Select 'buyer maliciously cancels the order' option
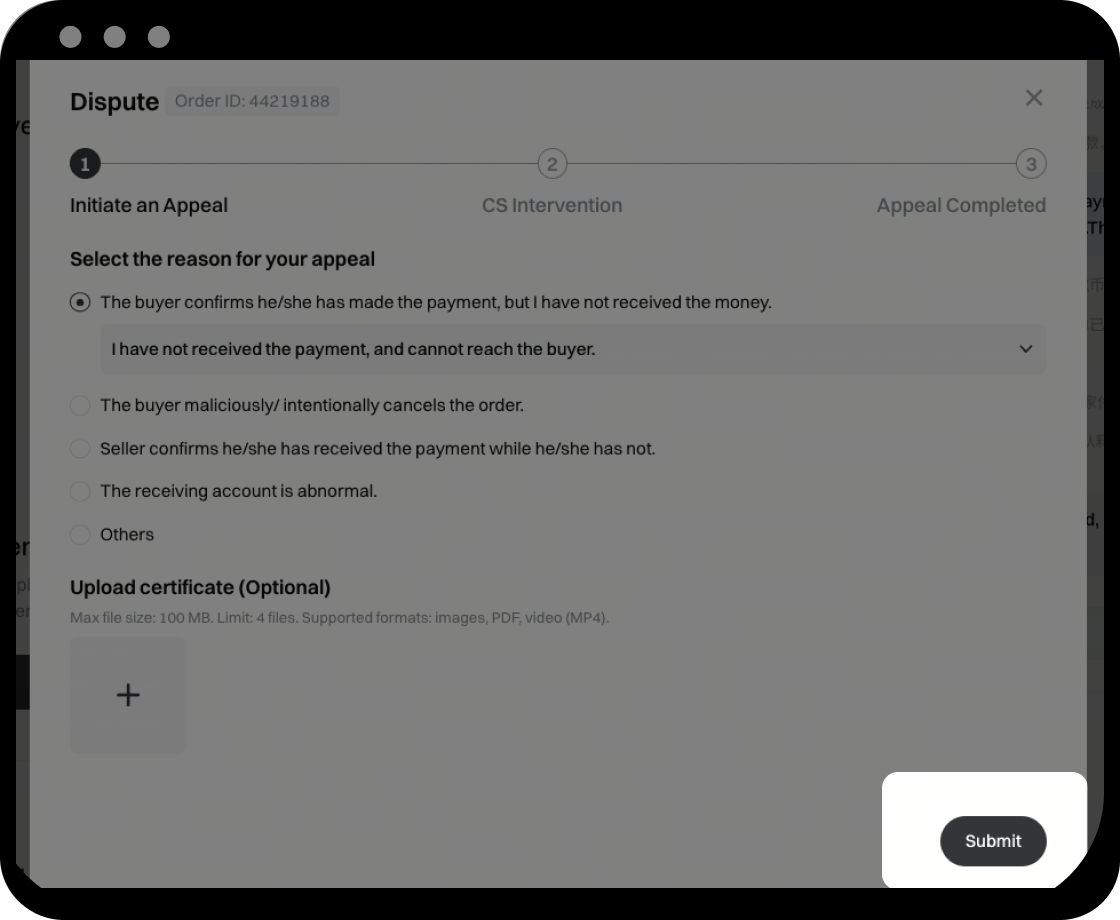The image size is (1120, 920). pos(80,405)
